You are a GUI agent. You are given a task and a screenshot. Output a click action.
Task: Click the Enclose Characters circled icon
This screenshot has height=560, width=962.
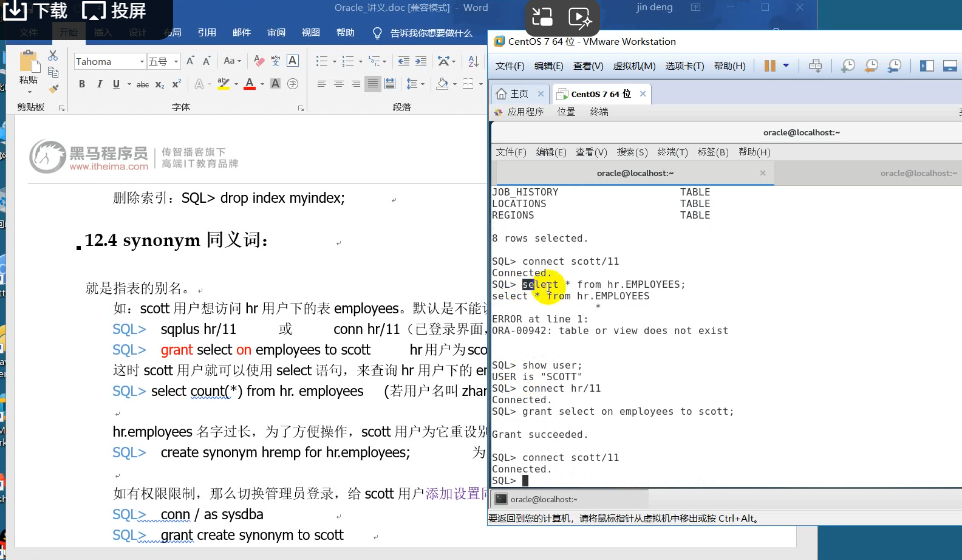(293, 83)
